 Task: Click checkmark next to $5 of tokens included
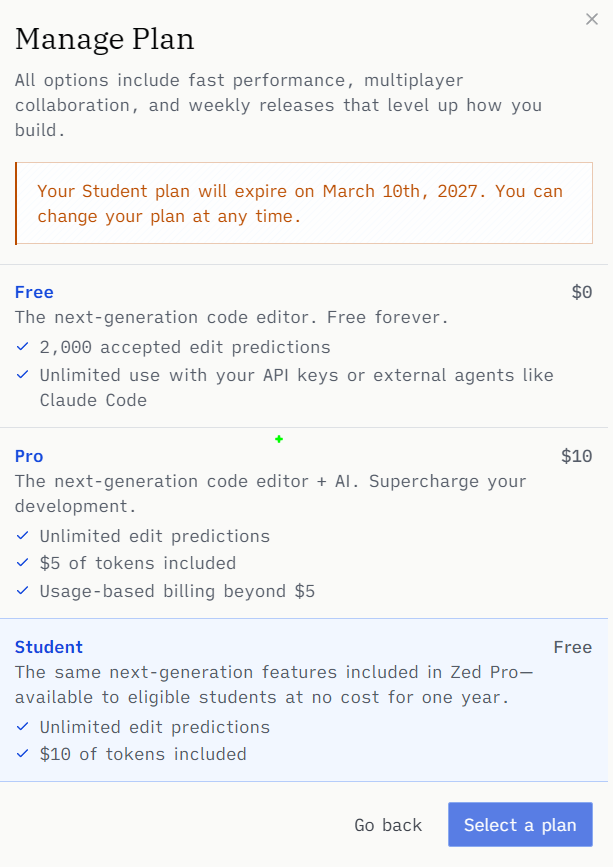22,562
